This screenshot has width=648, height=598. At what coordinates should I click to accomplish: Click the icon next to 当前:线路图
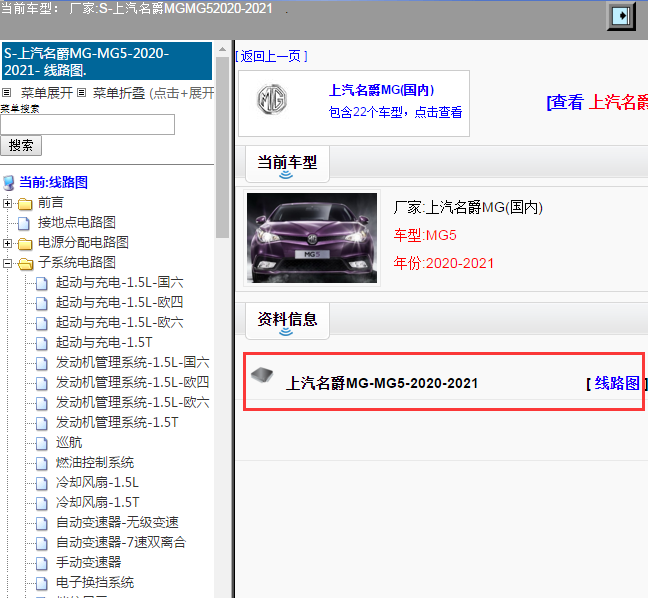(9, 183)
